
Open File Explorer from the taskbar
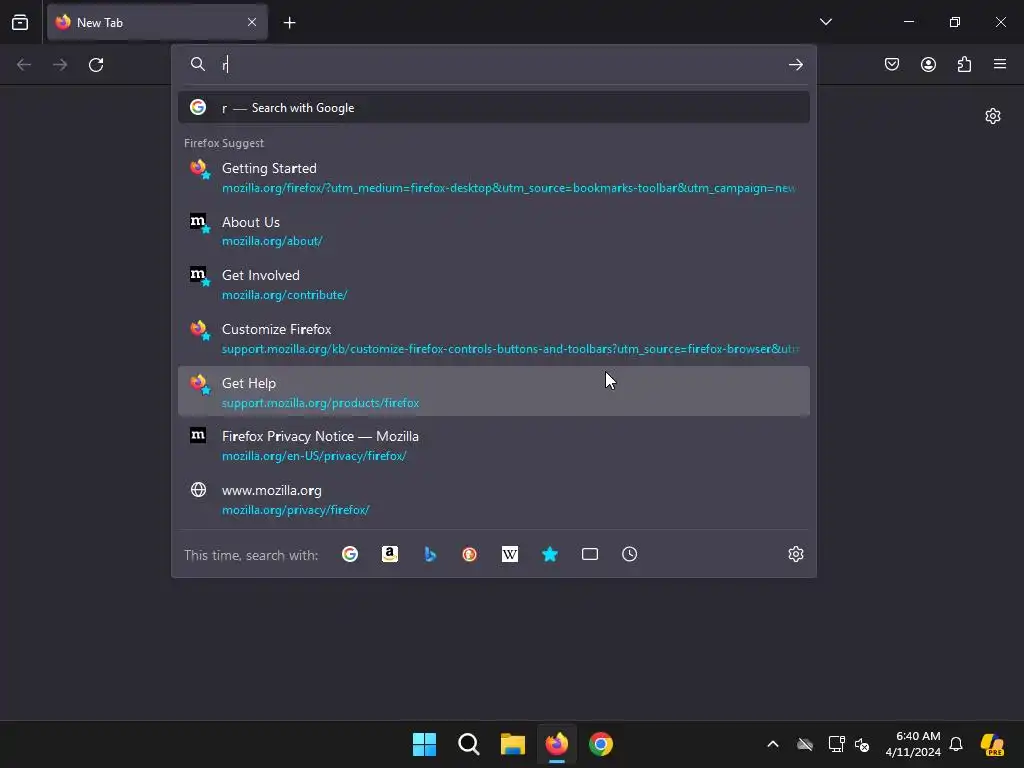(x=513, y=744)
